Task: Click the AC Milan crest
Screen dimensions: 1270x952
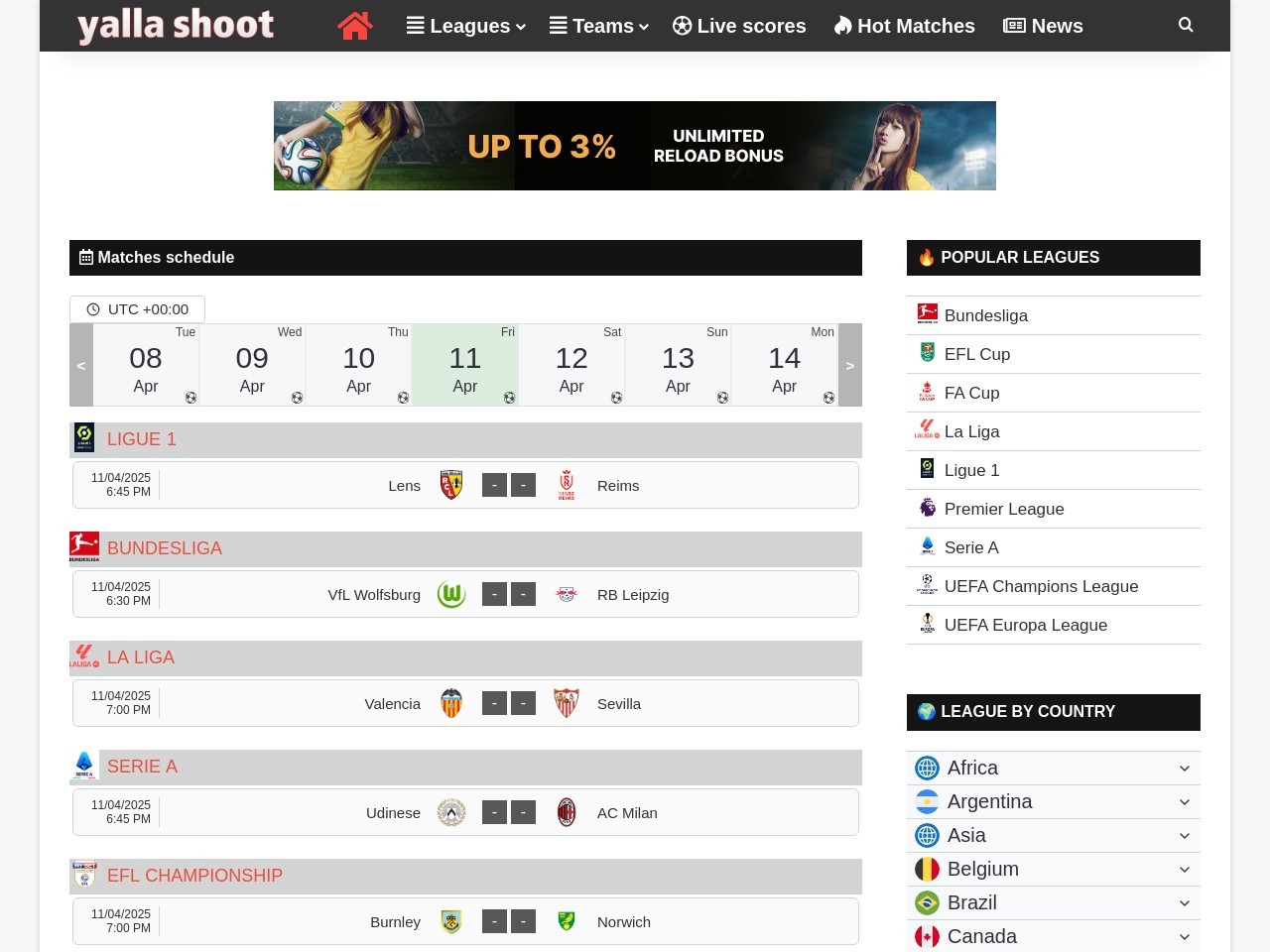Action: [x=567, y=812]
